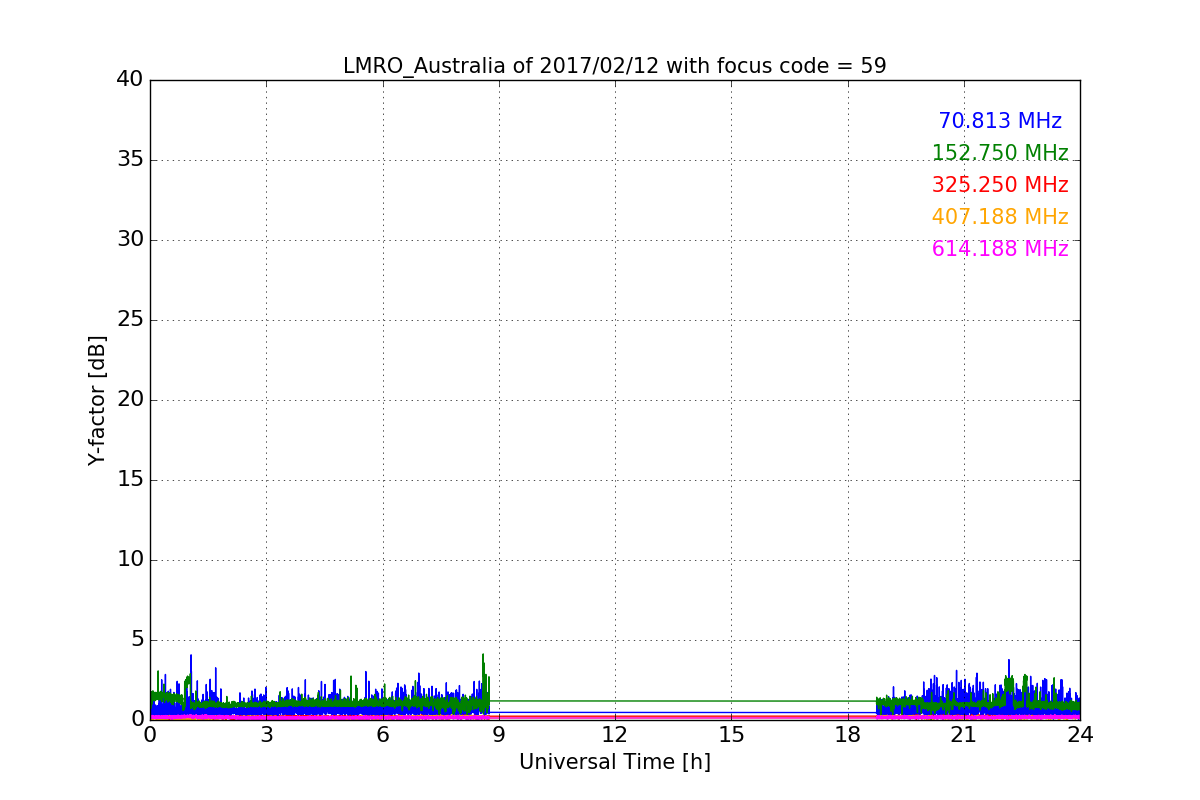Select the 325.250 MHz legend label
The height and width of the screenshot is (800, 1200).
coord(1000,185)
